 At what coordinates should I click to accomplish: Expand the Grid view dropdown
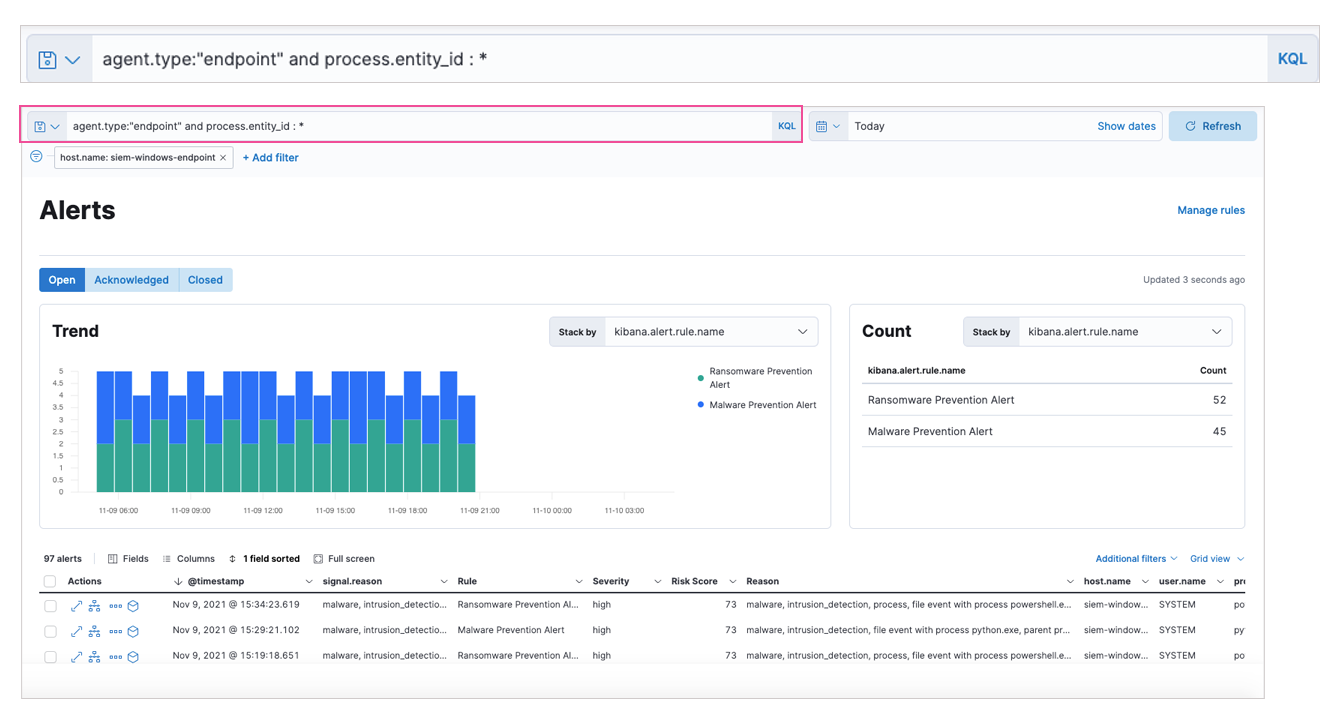pos(1215,558)
